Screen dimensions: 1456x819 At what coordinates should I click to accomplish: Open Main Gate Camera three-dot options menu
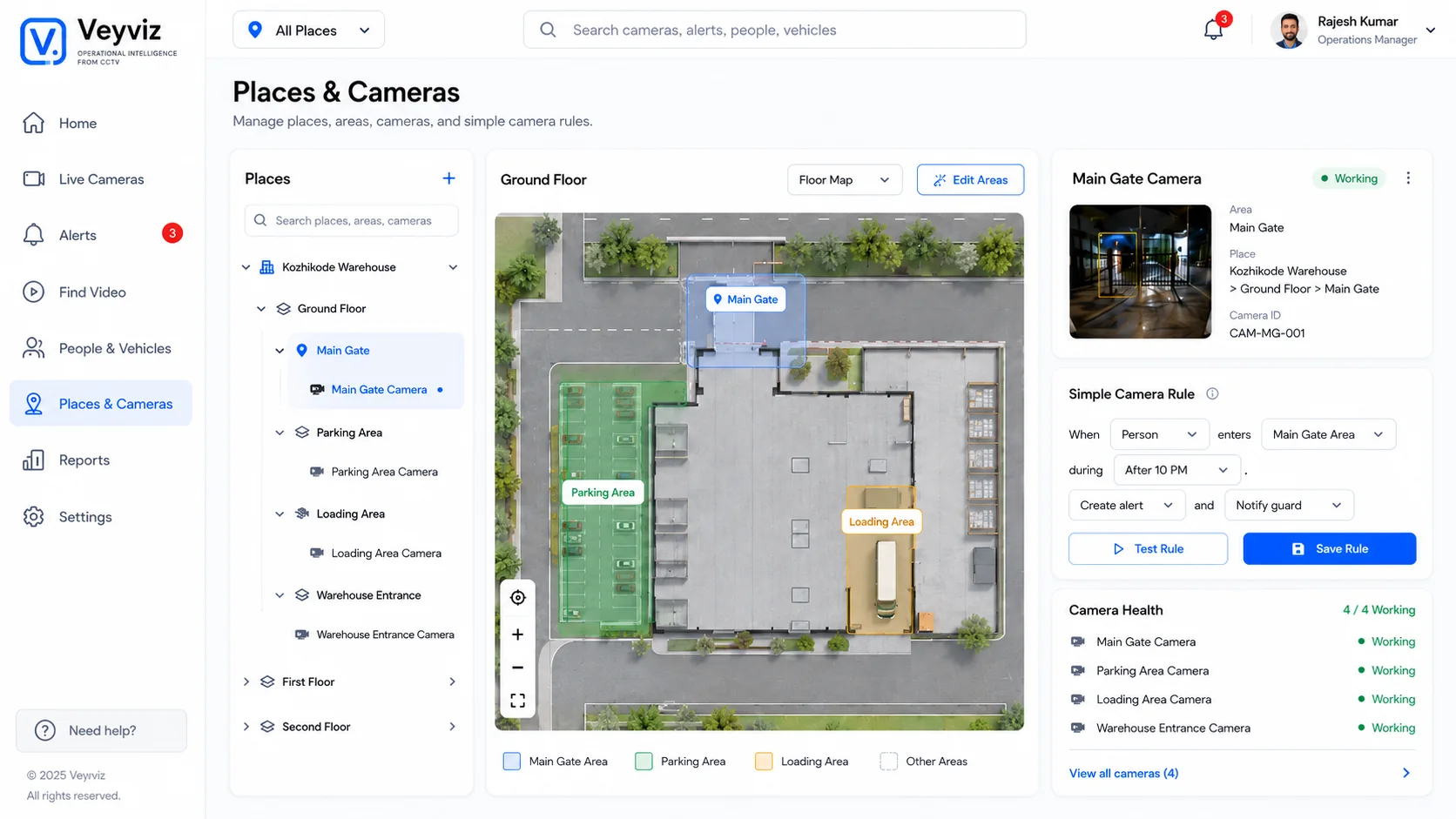tap(1408, 178)
